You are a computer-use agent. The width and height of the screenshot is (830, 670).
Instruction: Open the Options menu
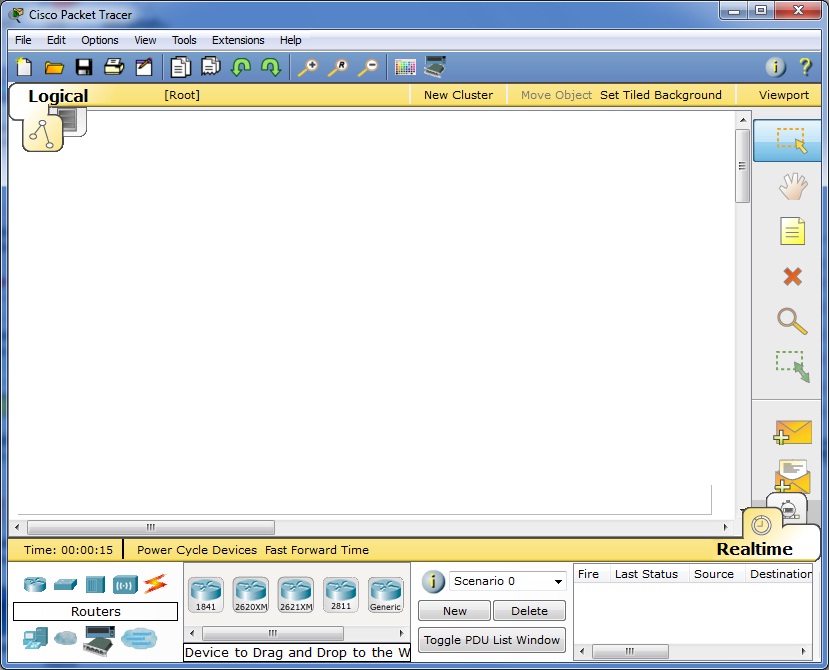click(100, 40)
